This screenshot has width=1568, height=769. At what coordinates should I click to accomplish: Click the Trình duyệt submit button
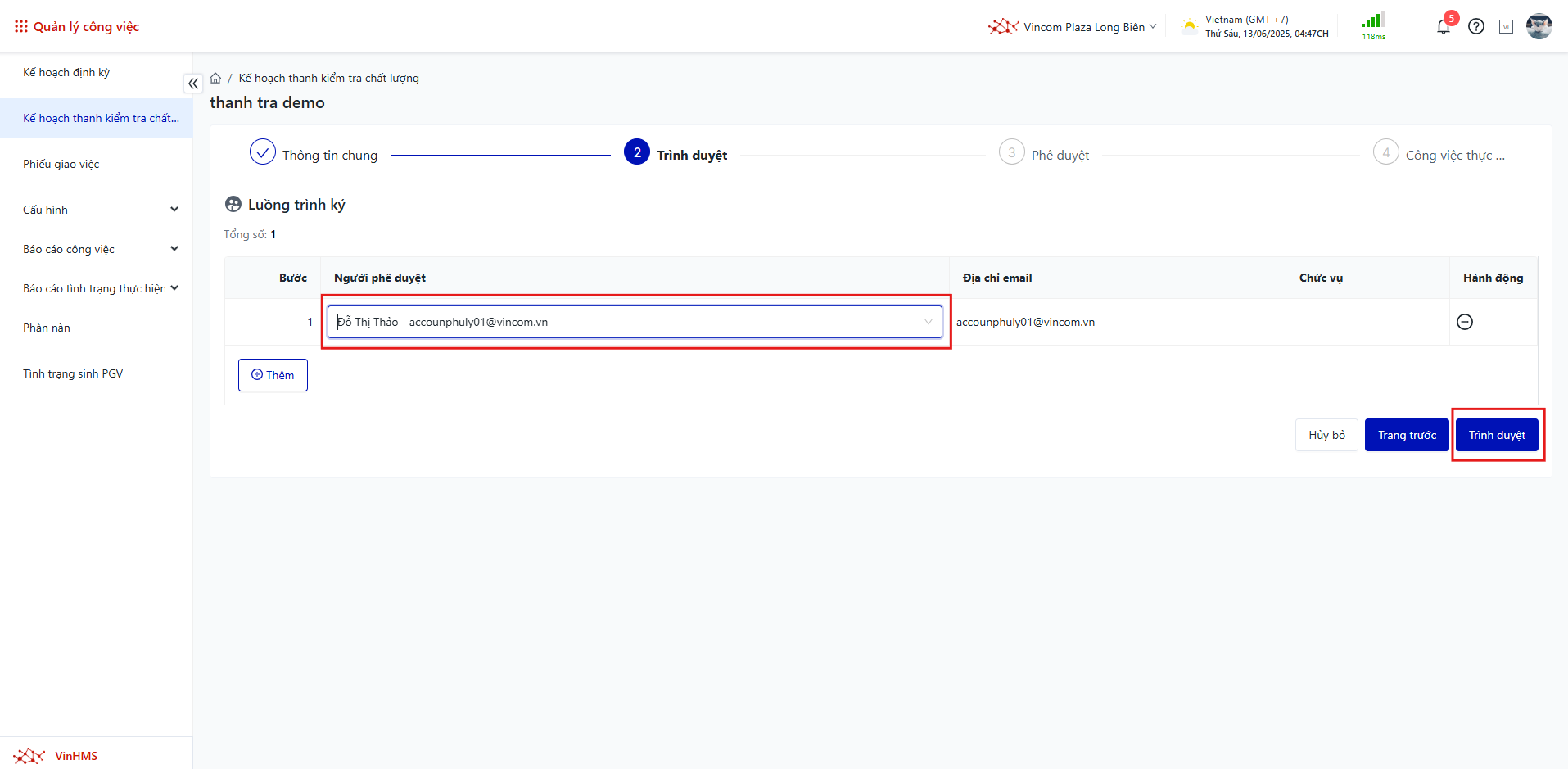(1496, 435)
